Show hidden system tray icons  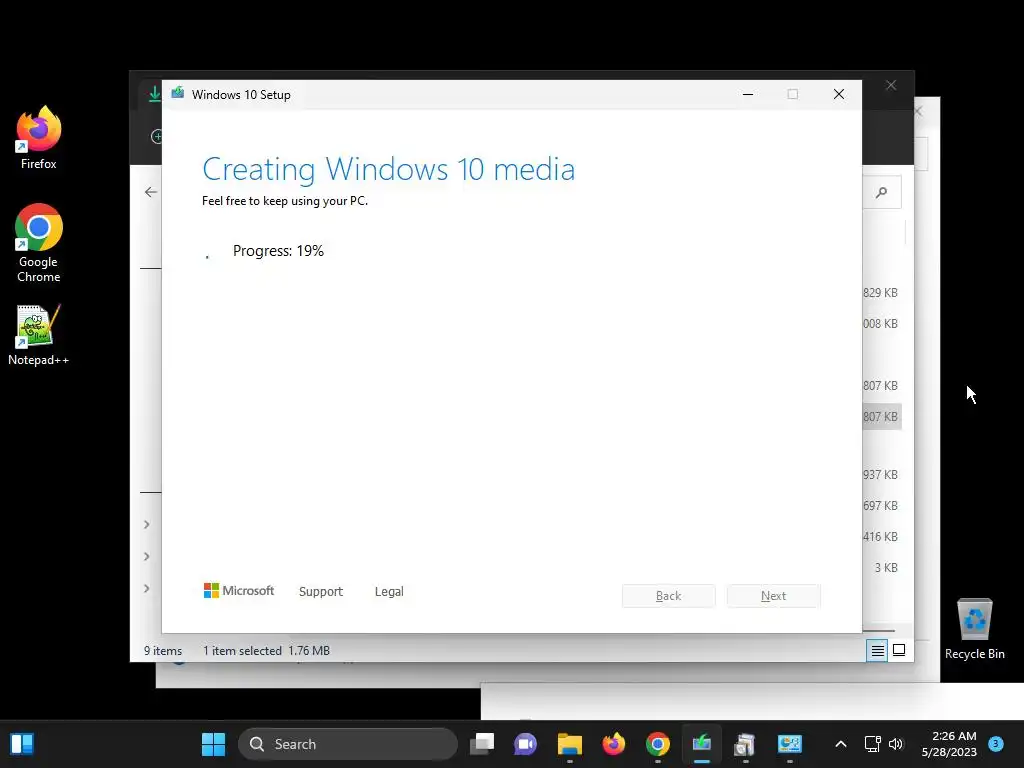coord(840,744)
